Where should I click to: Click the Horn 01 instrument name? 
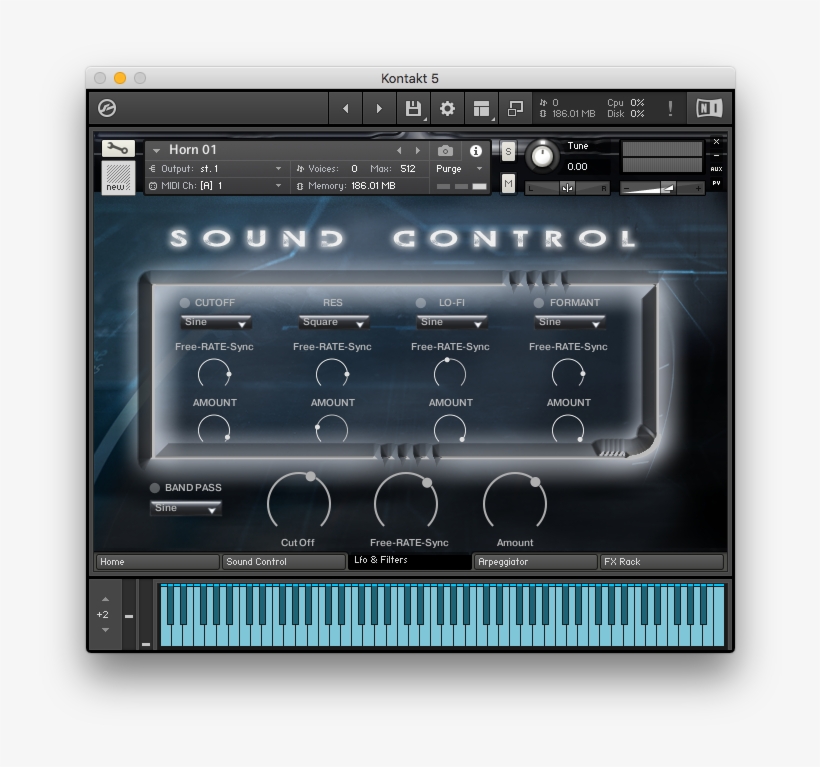192,150
